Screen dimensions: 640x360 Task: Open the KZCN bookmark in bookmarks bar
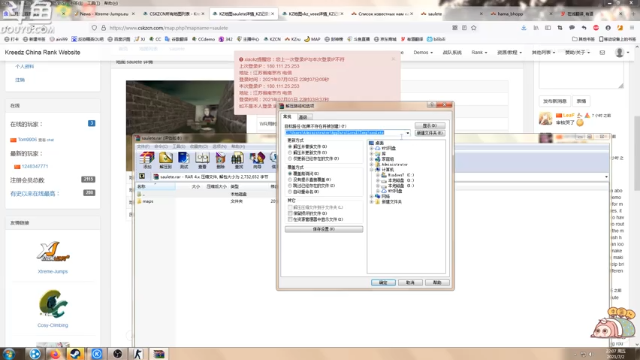point(272,39)
